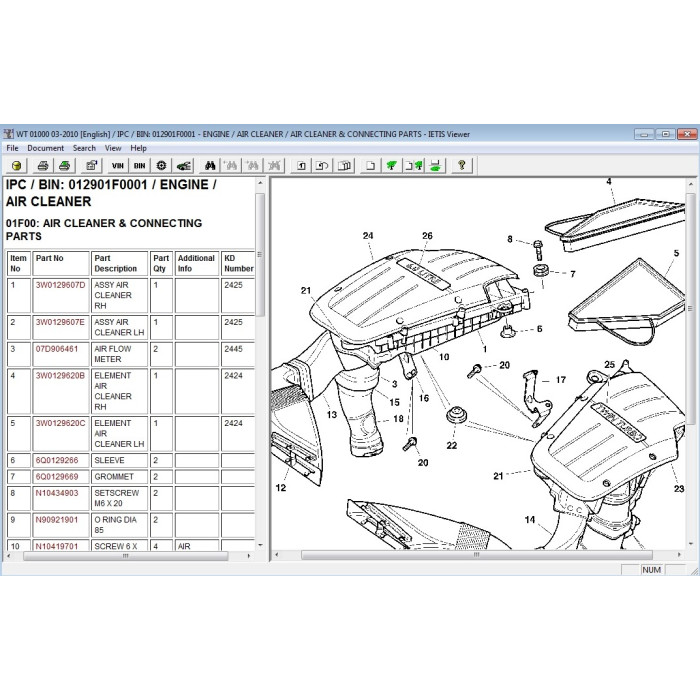Open part number 07D906461 link
This screenshot has width=700, height=700.
point(57,349)
